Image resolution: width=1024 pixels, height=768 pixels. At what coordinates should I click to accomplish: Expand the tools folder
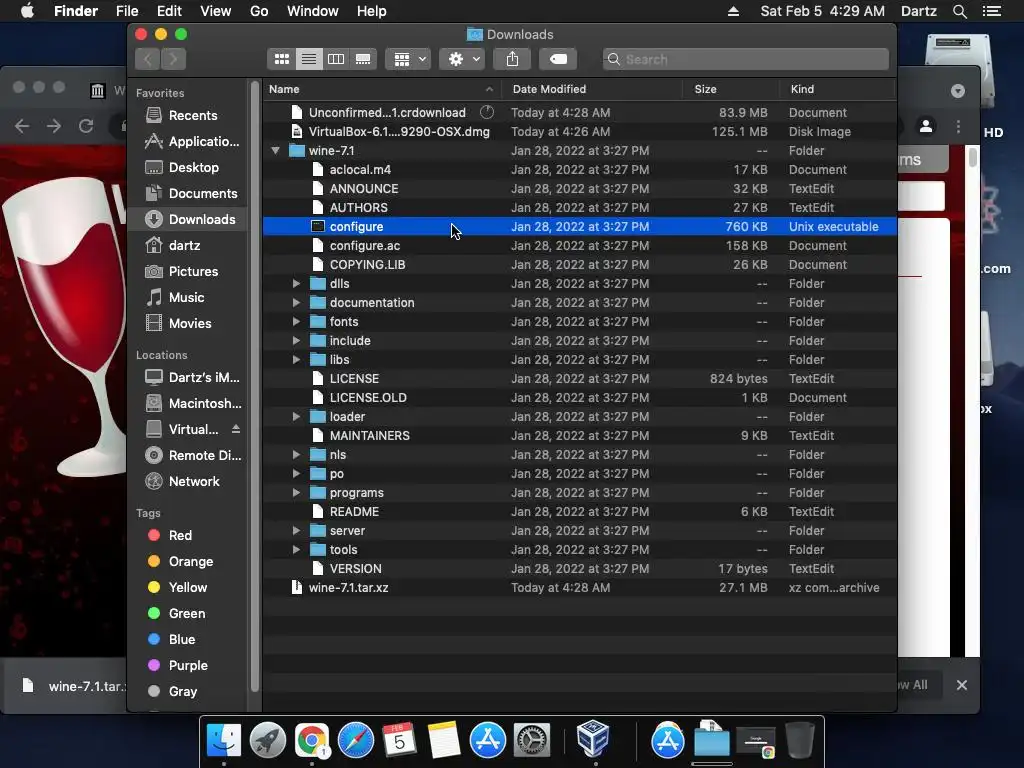coord(296,550)
